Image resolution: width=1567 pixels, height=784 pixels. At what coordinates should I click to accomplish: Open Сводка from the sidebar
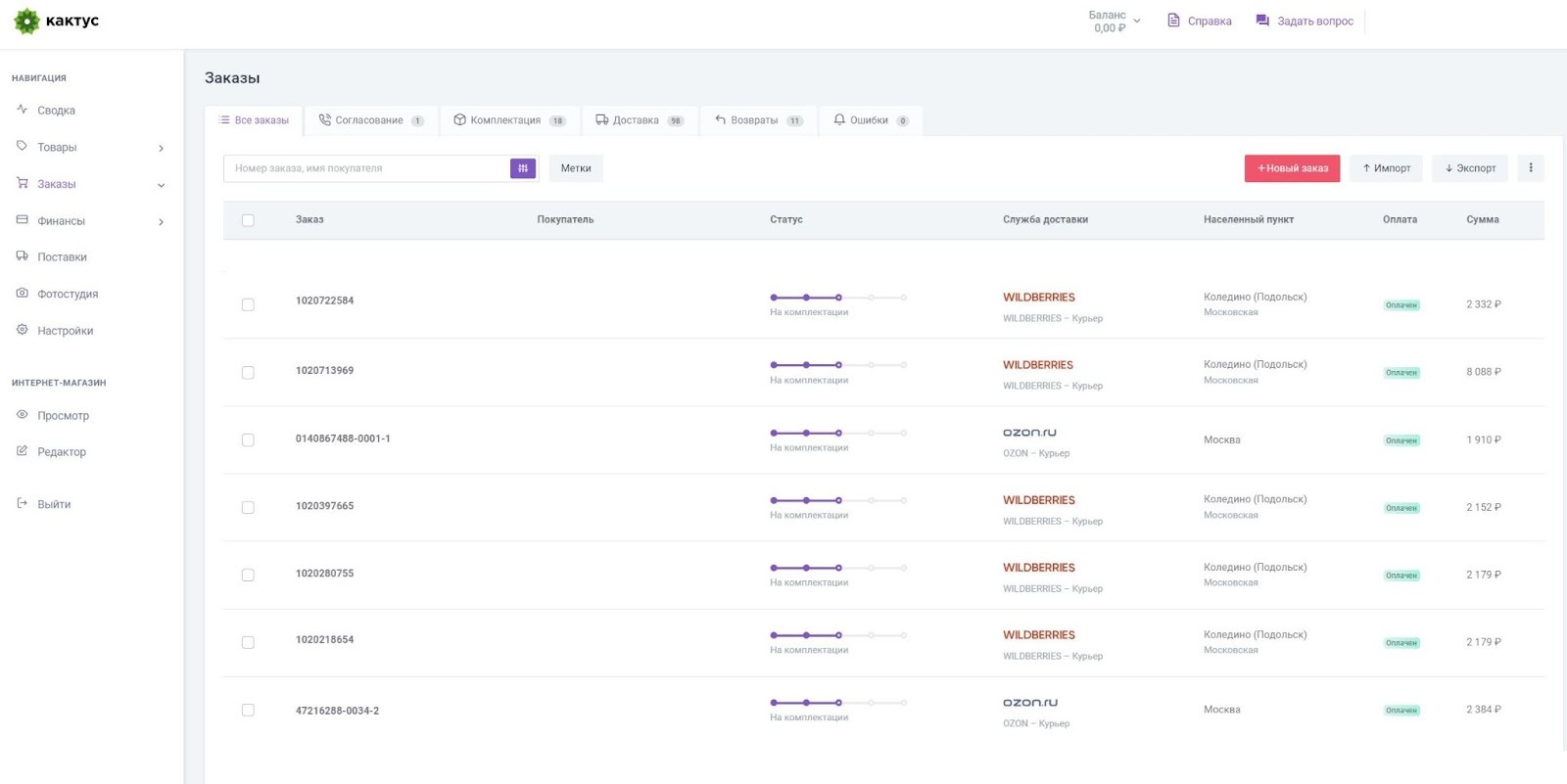pyautogui.click(x=56, y=111)
